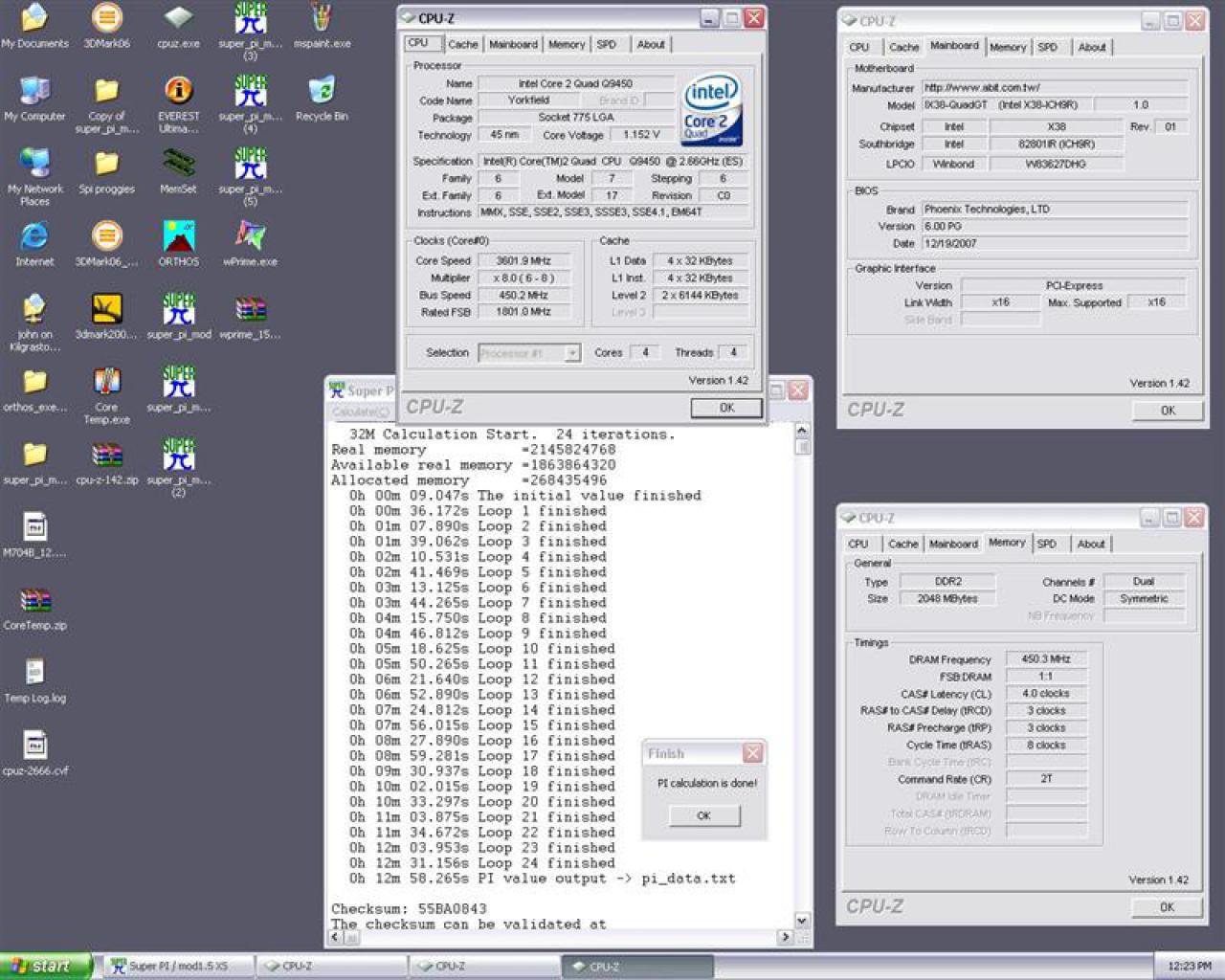
Task: Select the Super PI icon labeled (4)
Action: pos(250,105)
